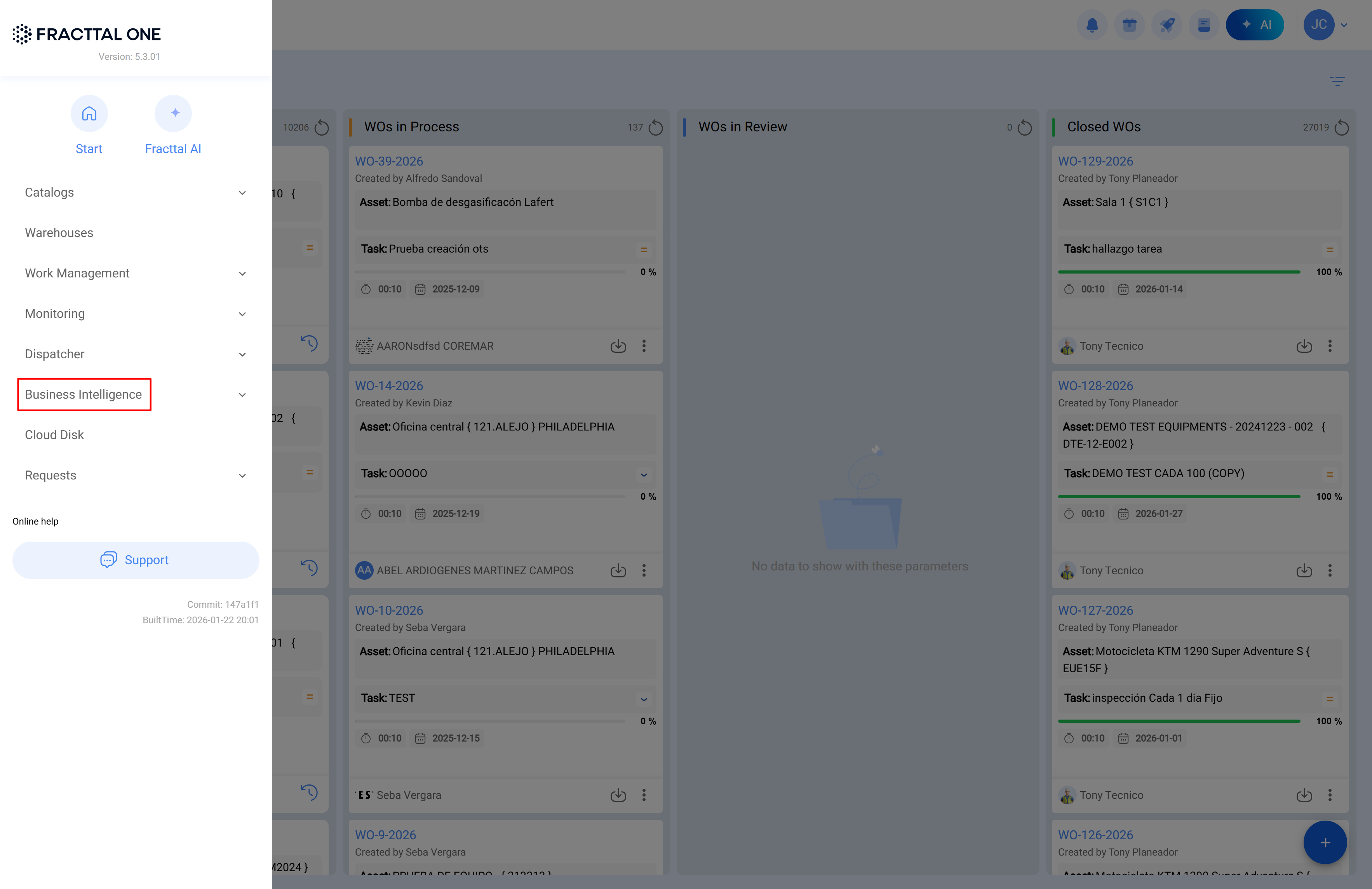Open Fracttal AI sparkle icon
The image size is (1372, 889).
tap(173, 113)
